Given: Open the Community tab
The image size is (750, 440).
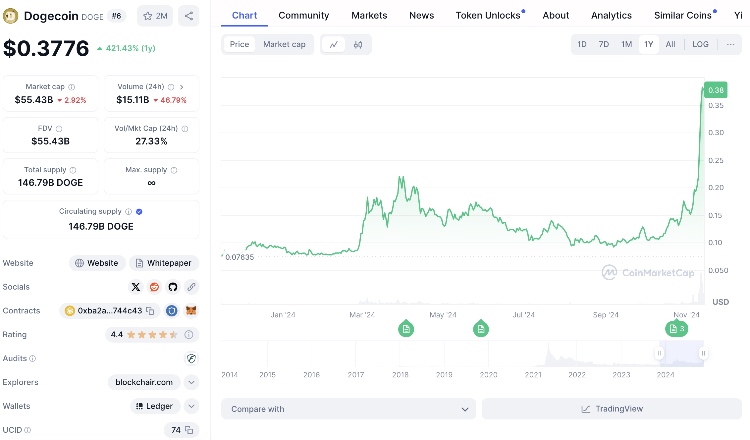Looking at the screenshot, I should [304, 15].
